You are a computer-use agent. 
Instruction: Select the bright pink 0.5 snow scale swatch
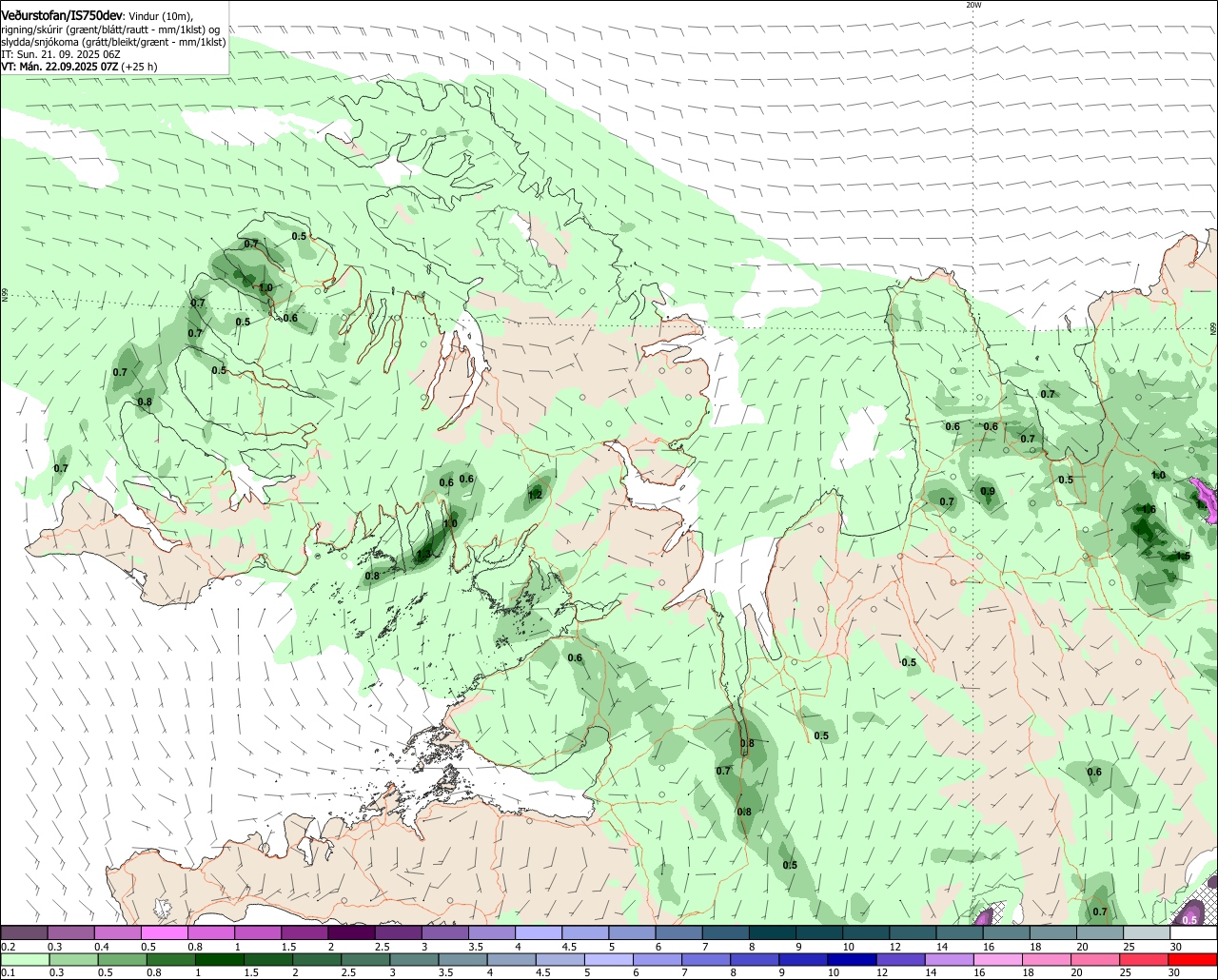[x=164, y=932]
